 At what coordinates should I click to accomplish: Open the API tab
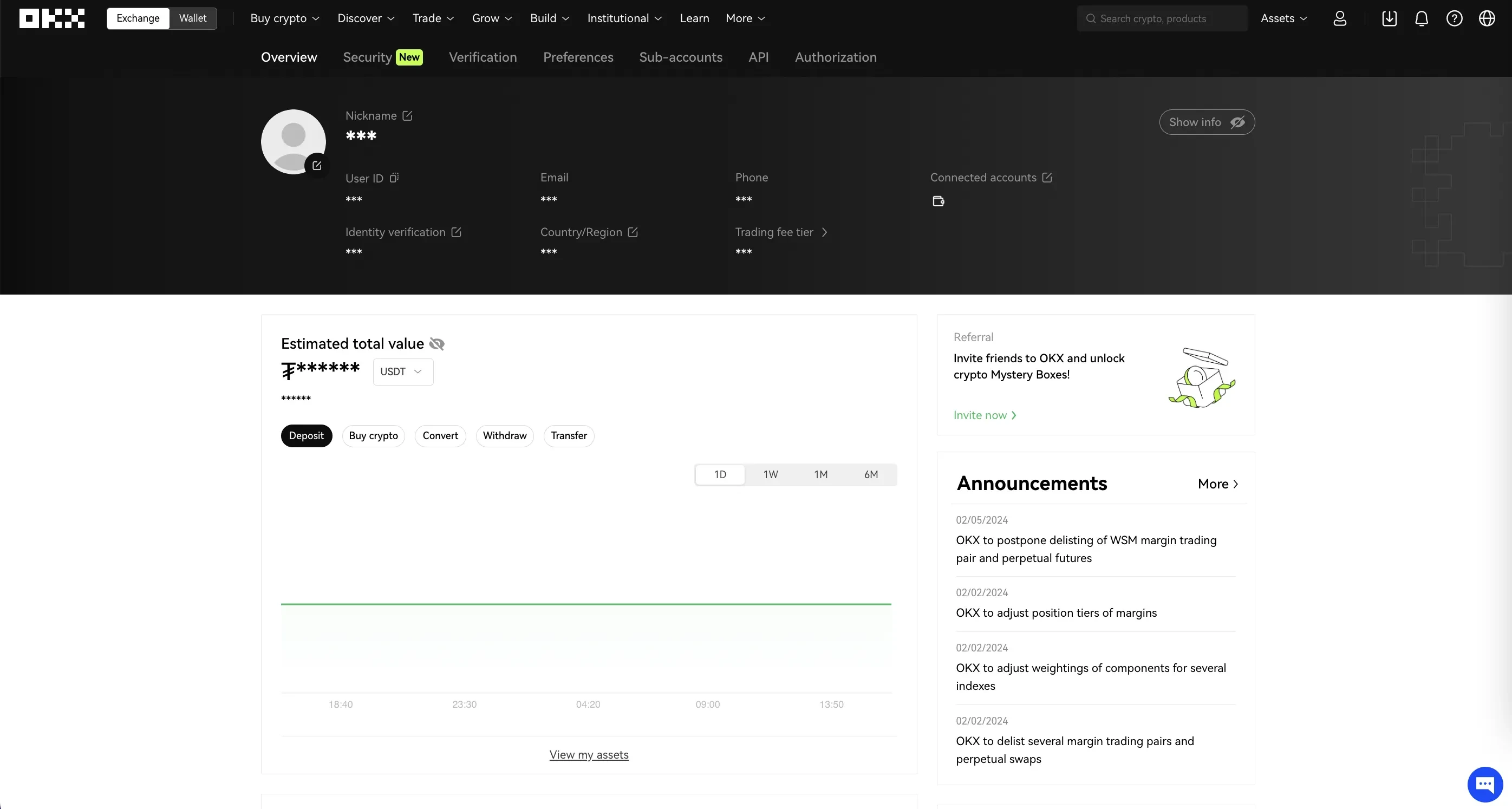(x=758, y=57)
